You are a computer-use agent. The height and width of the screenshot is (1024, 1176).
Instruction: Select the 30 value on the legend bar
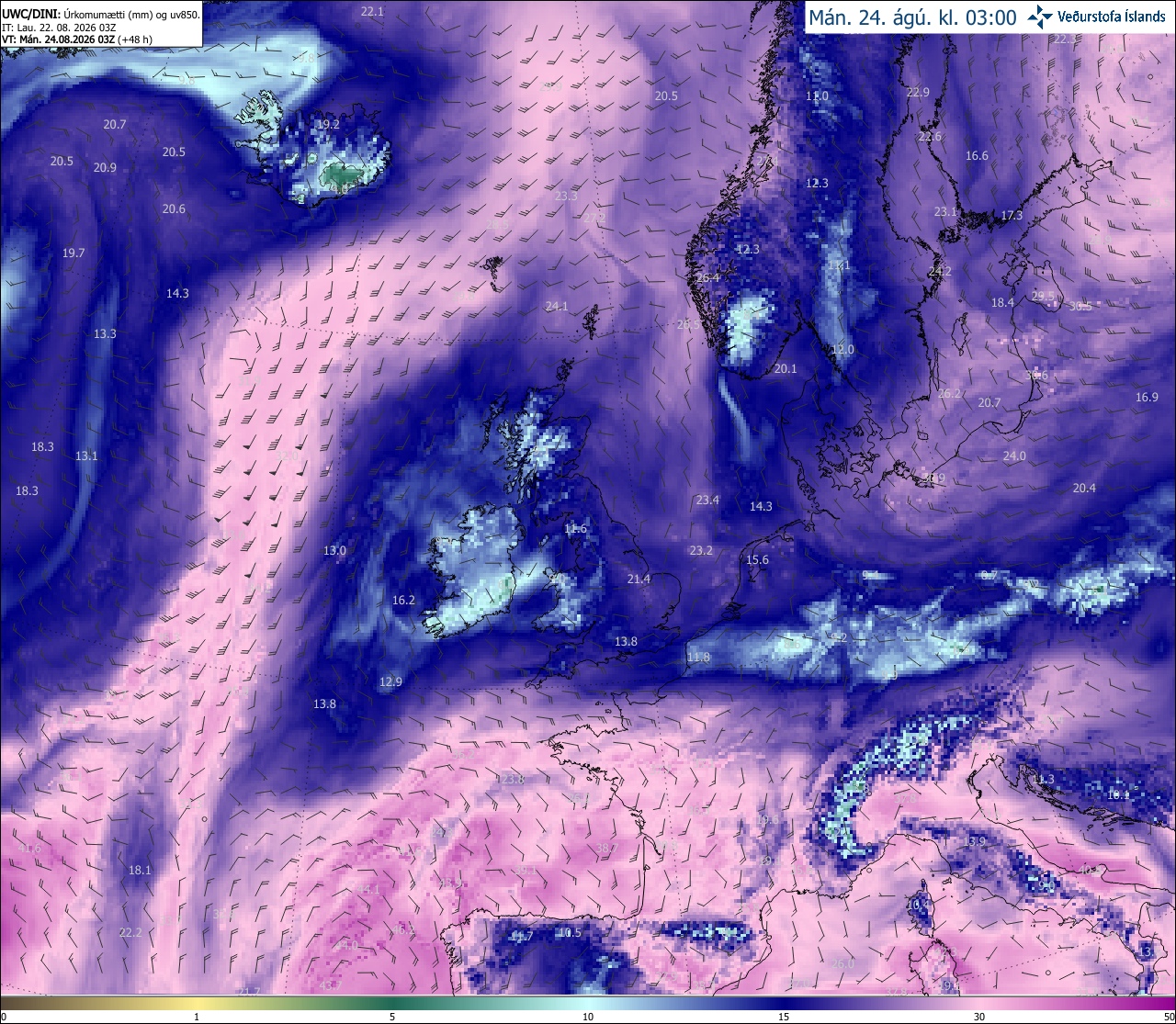point(979,1017)
